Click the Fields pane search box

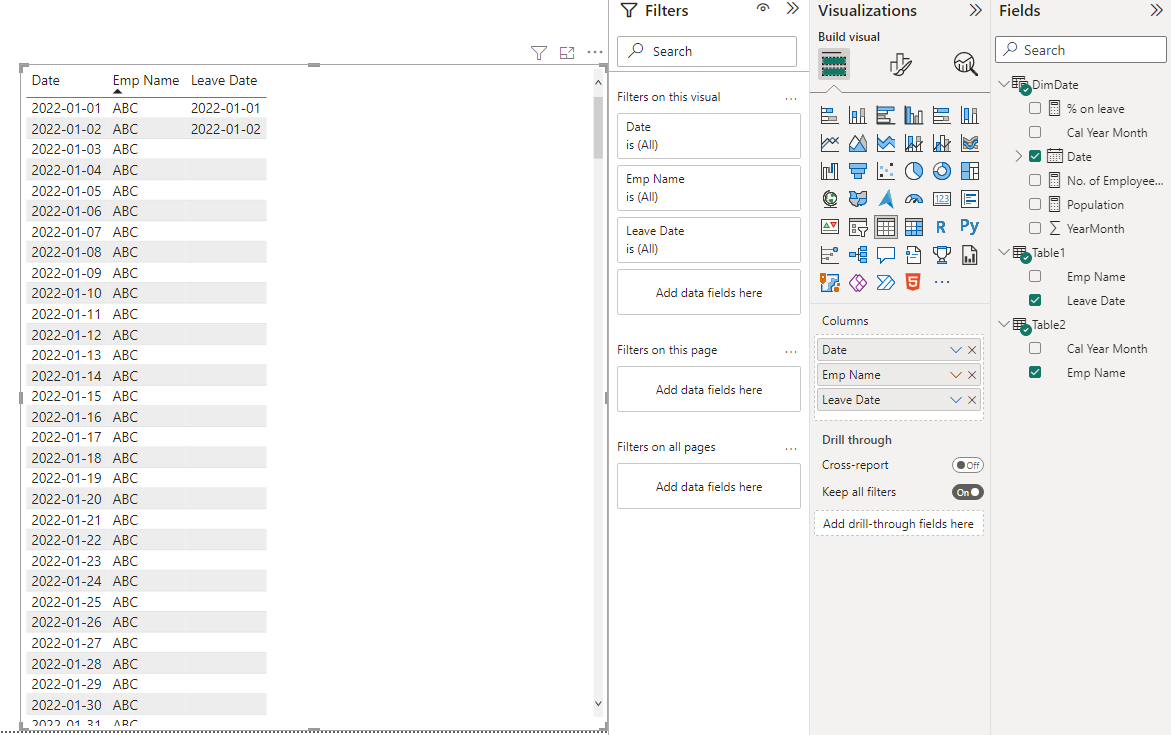pos(1081,50)
